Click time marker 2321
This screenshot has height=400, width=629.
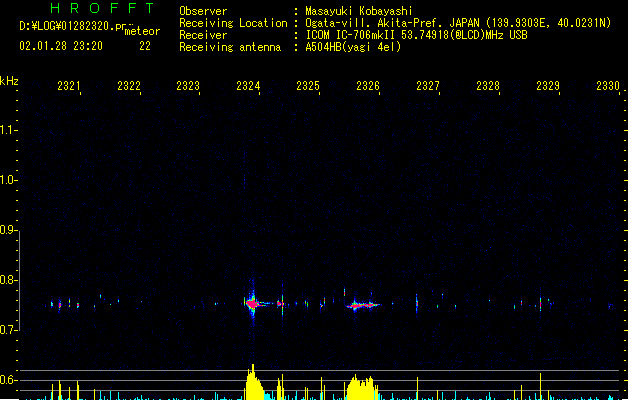tap(69, 85)
